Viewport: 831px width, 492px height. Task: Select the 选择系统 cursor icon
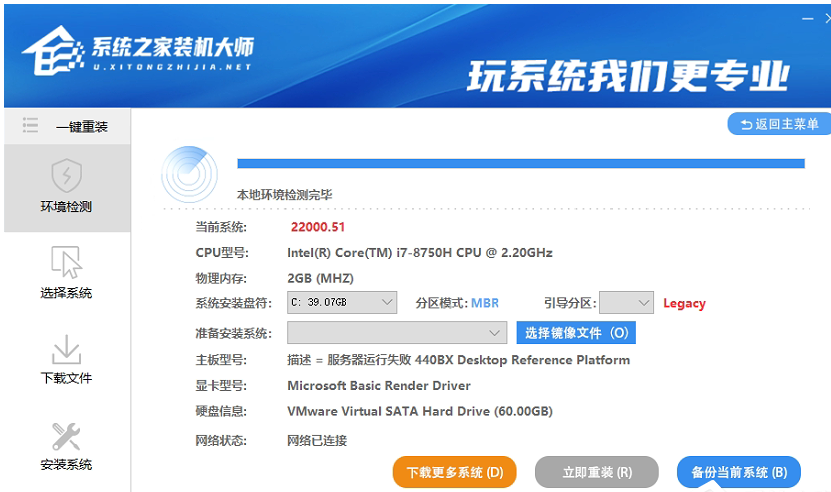pyautogui.click(x=66, y=262)
